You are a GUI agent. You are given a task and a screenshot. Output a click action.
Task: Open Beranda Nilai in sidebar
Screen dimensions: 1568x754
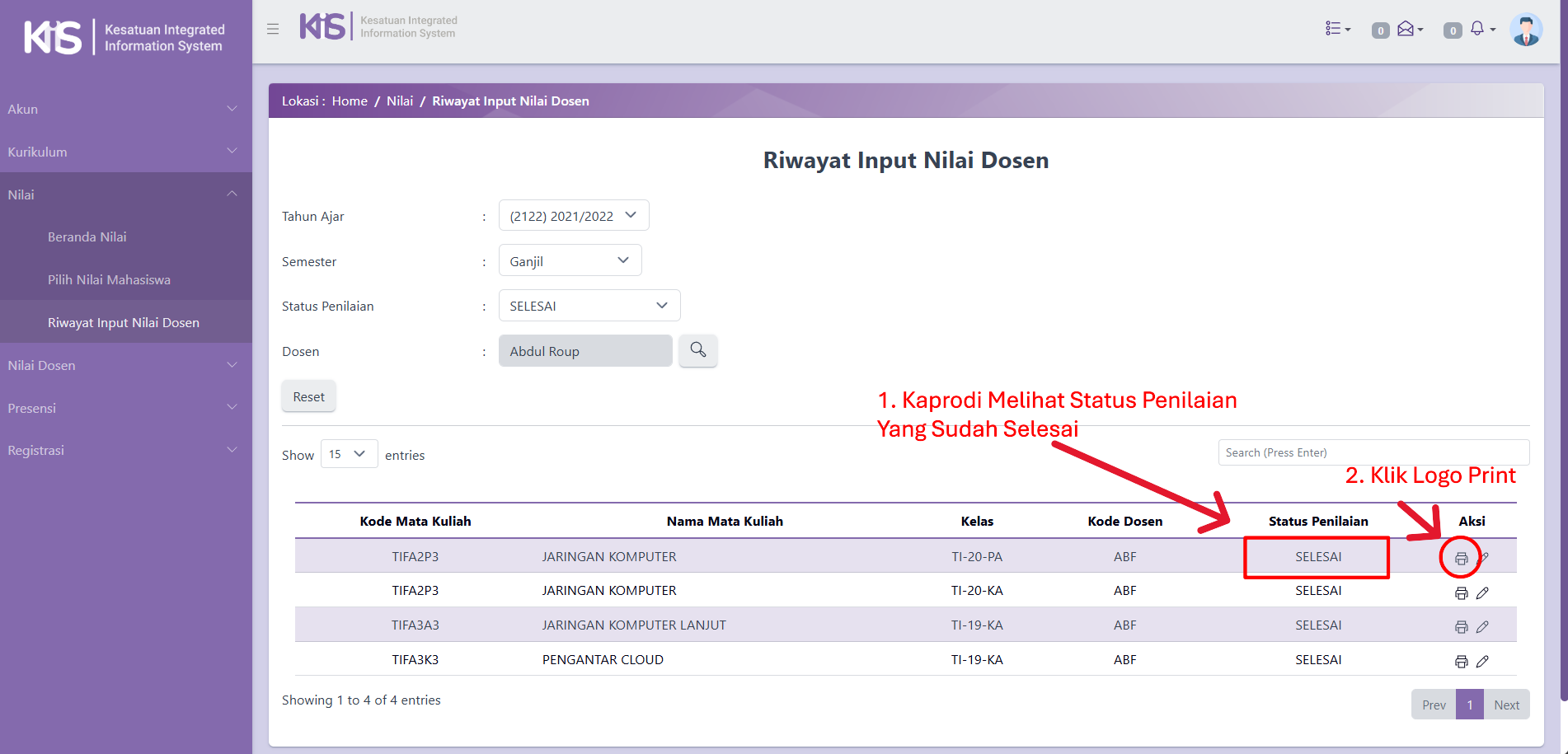click(x=87, y=237)
